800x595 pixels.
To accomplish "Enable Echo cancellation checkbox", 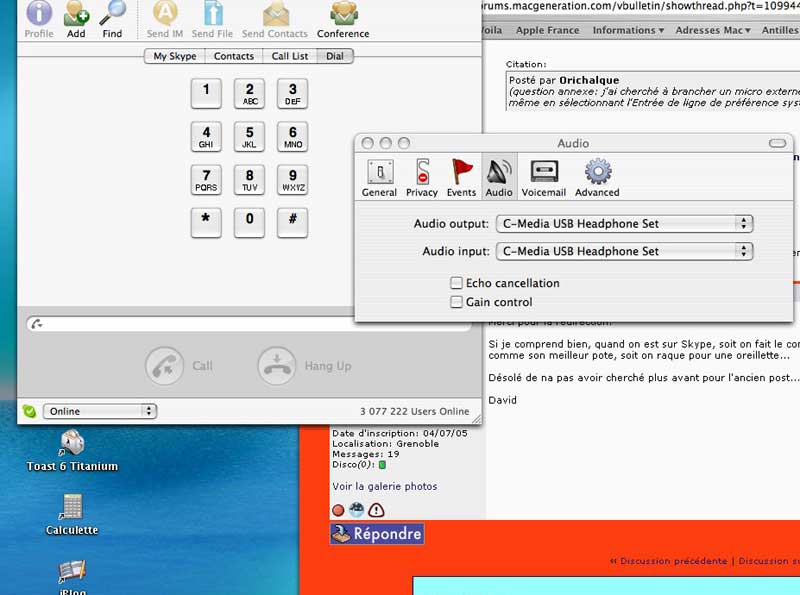I will tap(456, 283).
